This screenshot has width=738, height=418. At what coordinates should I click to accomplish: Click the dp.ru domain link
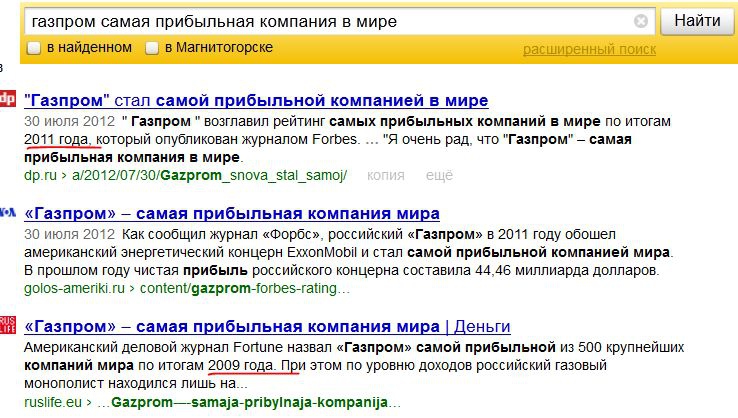tap(40, 175)
